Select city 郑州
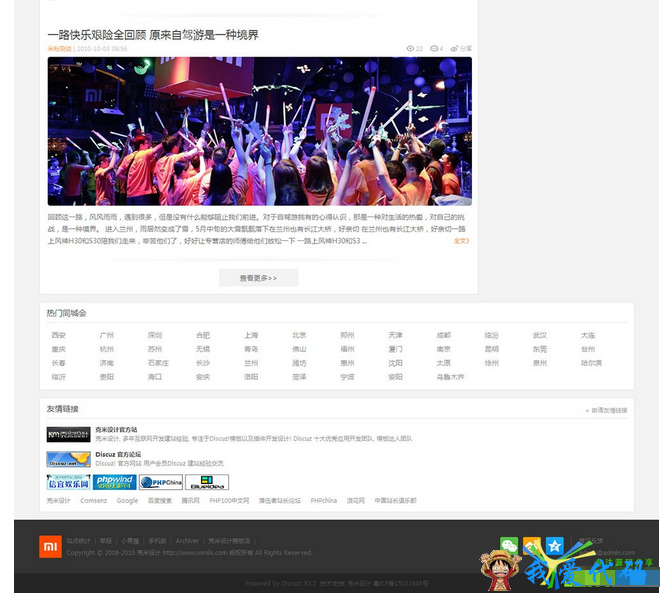This screenshot has width=664, height=596. point(347,335)
